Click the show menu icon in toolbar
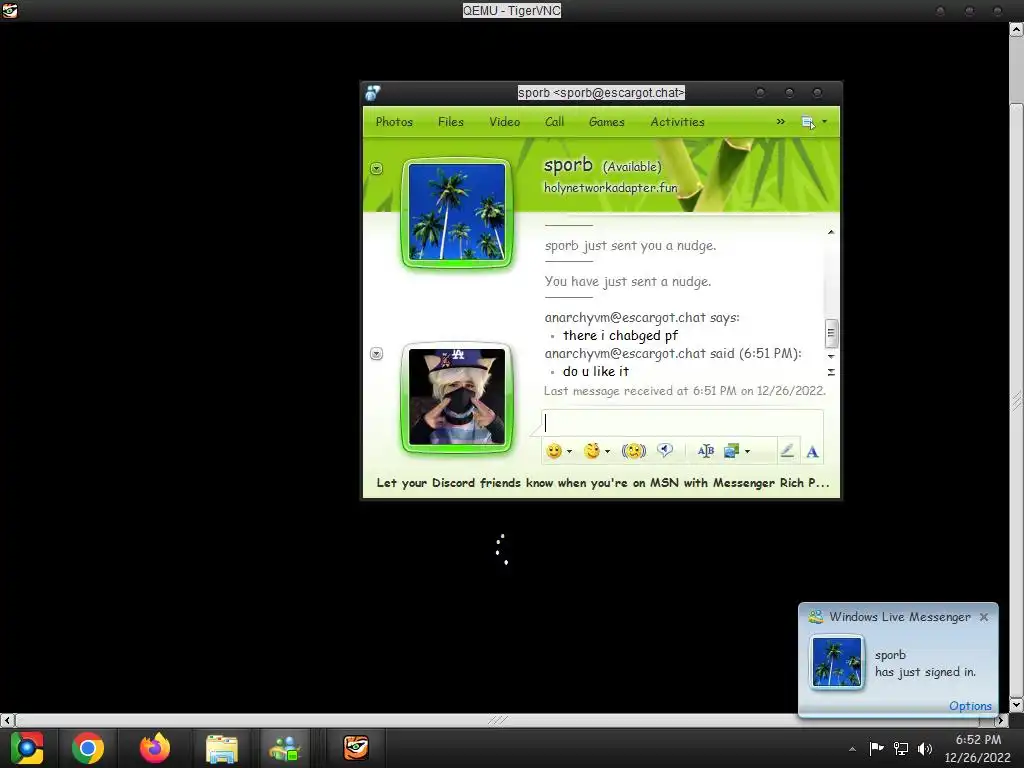This screenshot has height=768, width=1024. [x=808, y=122]
